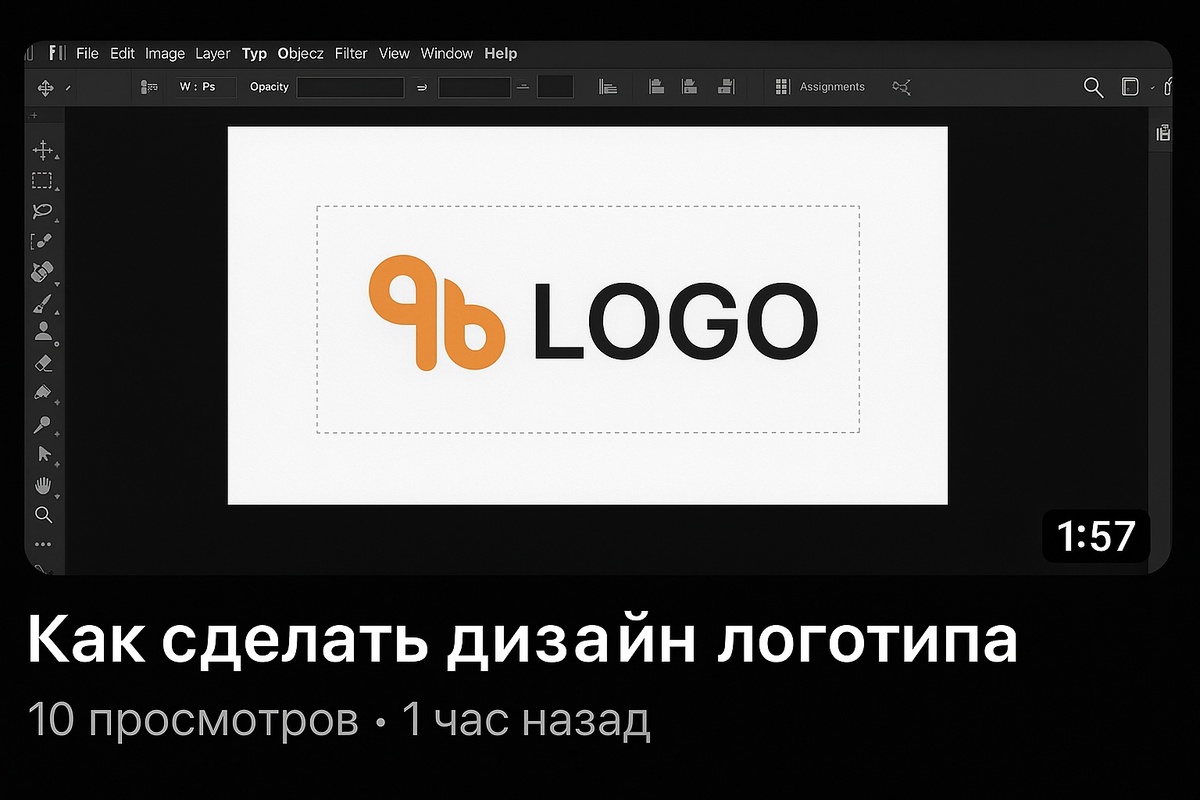
Task: Select the Rectangular Marquee tool
Action: [x=42, y=181]
